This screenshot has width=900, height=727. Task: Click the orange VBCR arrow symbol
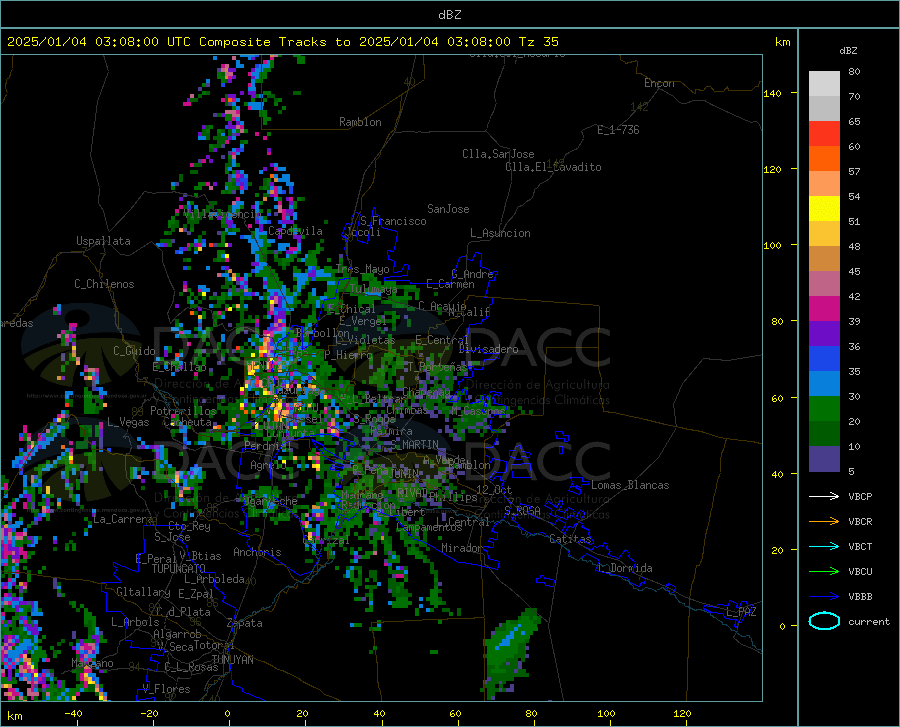(x=824, y=522)
